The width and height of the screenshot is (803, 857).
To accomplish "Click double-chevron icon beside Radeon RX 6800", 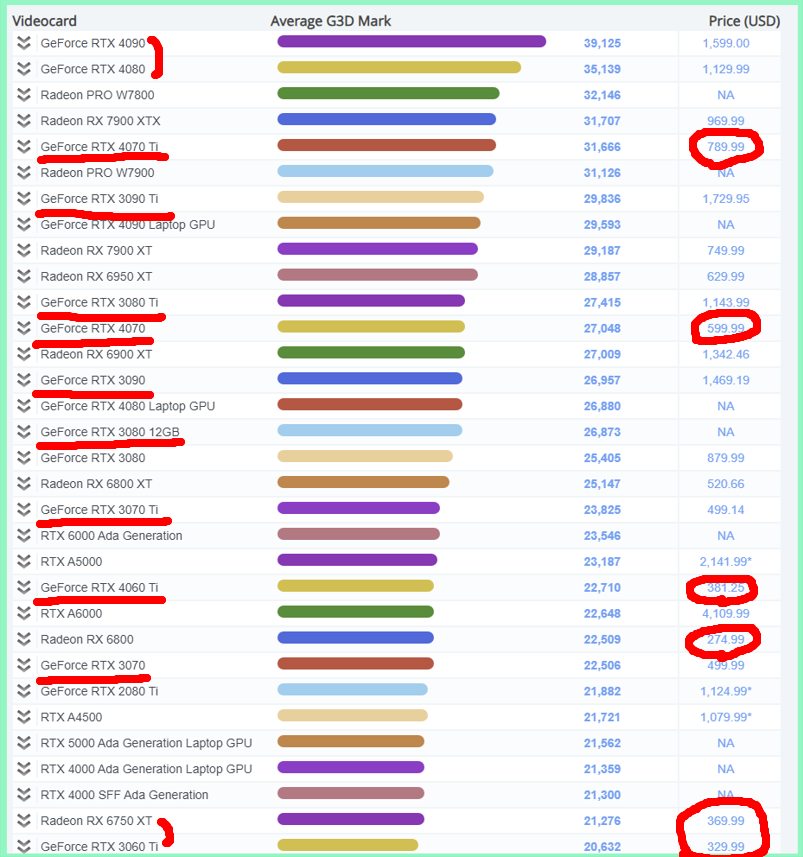I will 24,639.
